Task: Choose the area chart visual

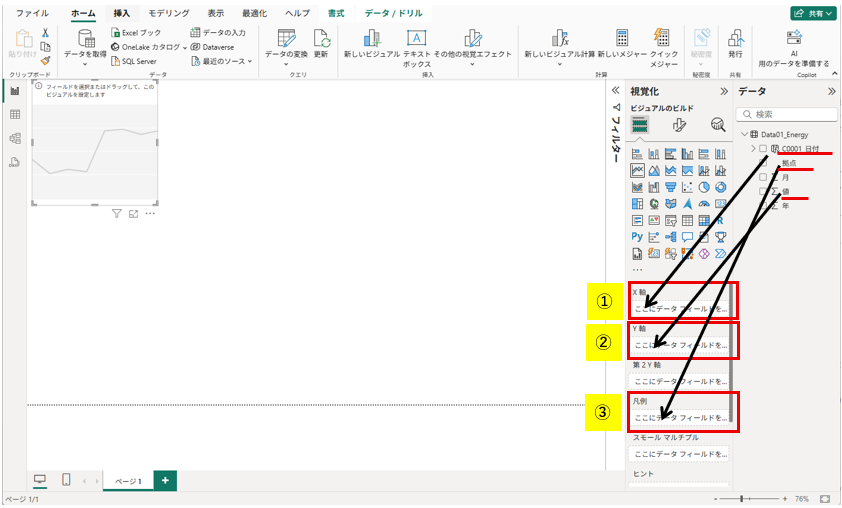Action: click(654, 171)
